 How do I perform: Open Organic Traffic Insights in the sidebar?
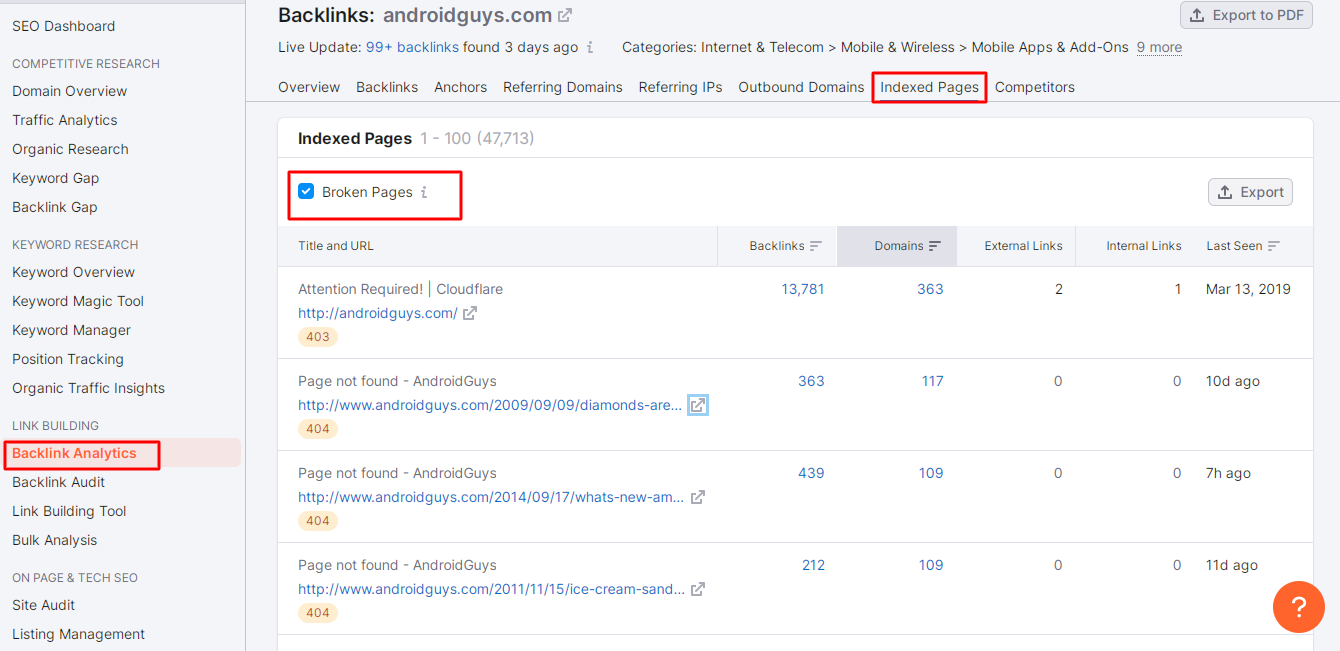[x=88, y=388]
